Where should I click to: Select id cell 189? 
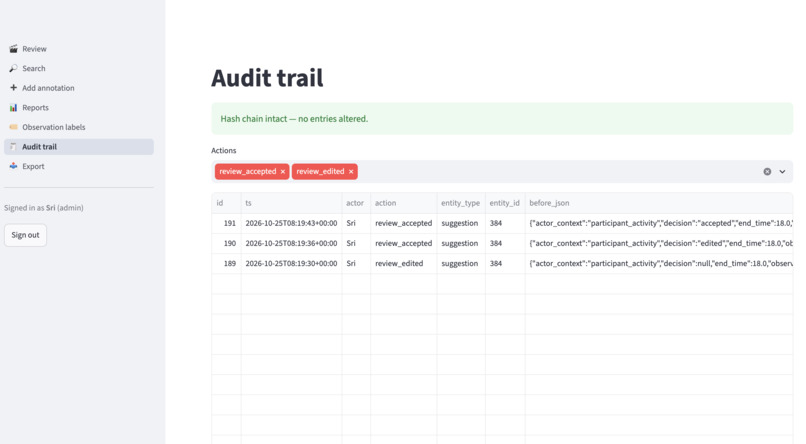(x=226, y=263)
